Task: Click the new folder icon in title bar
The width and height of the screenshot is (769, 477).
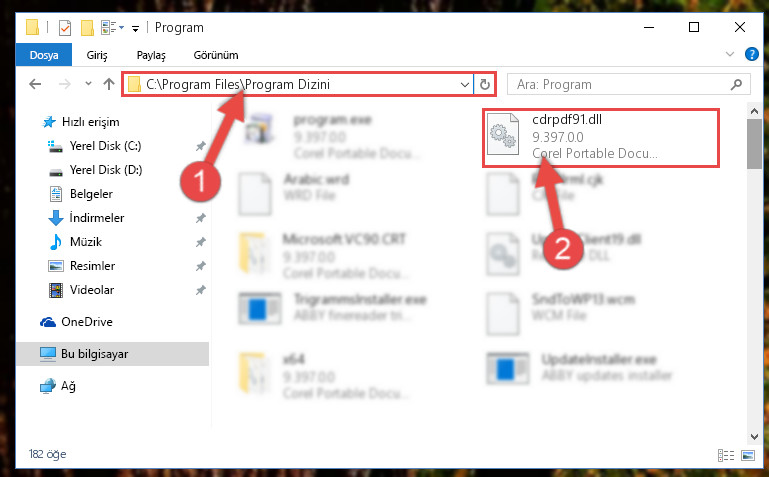Action: [87, 28]
